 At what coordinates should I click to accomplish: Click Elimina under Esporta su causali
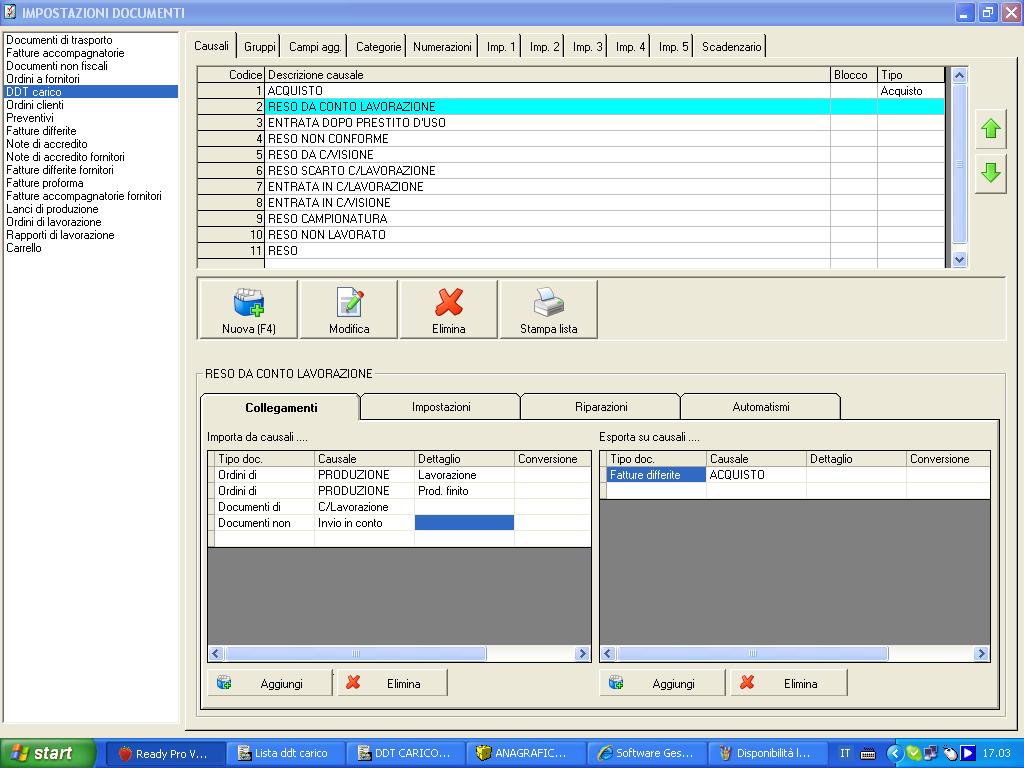pyautogui.click(x=789, y=683)
